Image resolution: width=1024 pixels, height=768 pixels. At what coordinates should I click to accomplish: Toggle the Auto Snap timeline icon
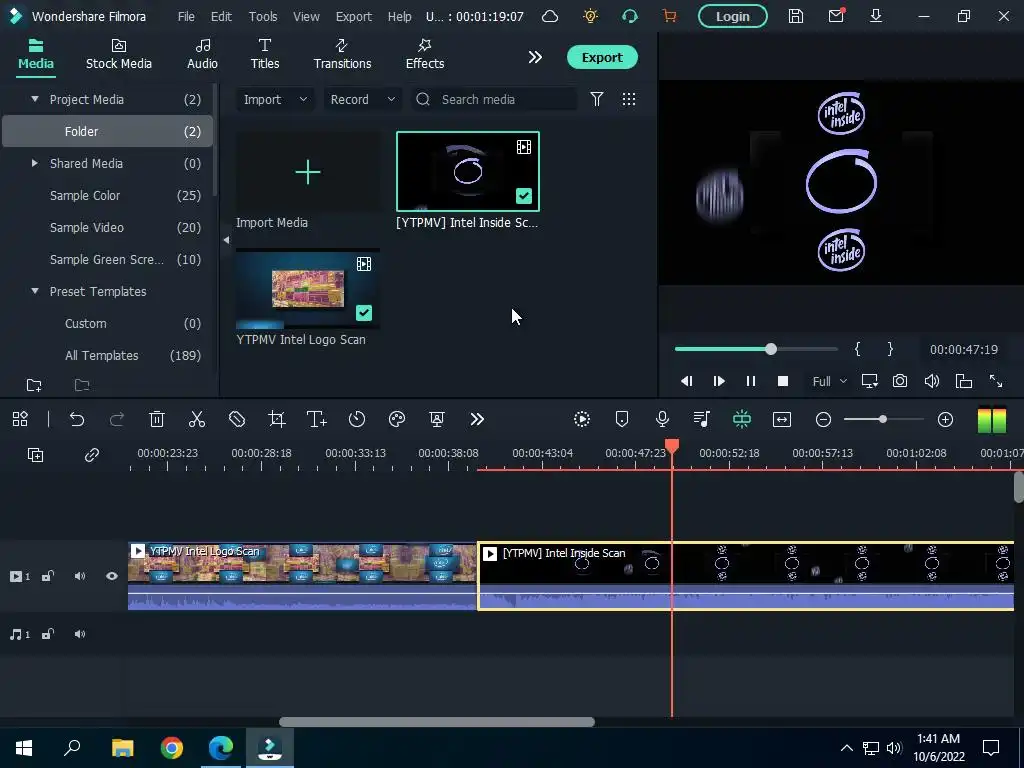click(742, 419)
